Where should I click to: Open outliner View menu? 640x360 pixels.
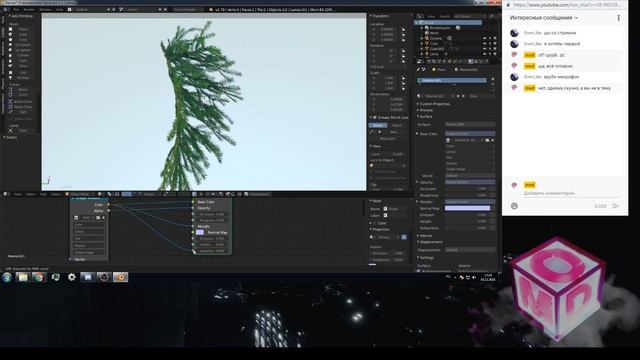click(431, 16)
